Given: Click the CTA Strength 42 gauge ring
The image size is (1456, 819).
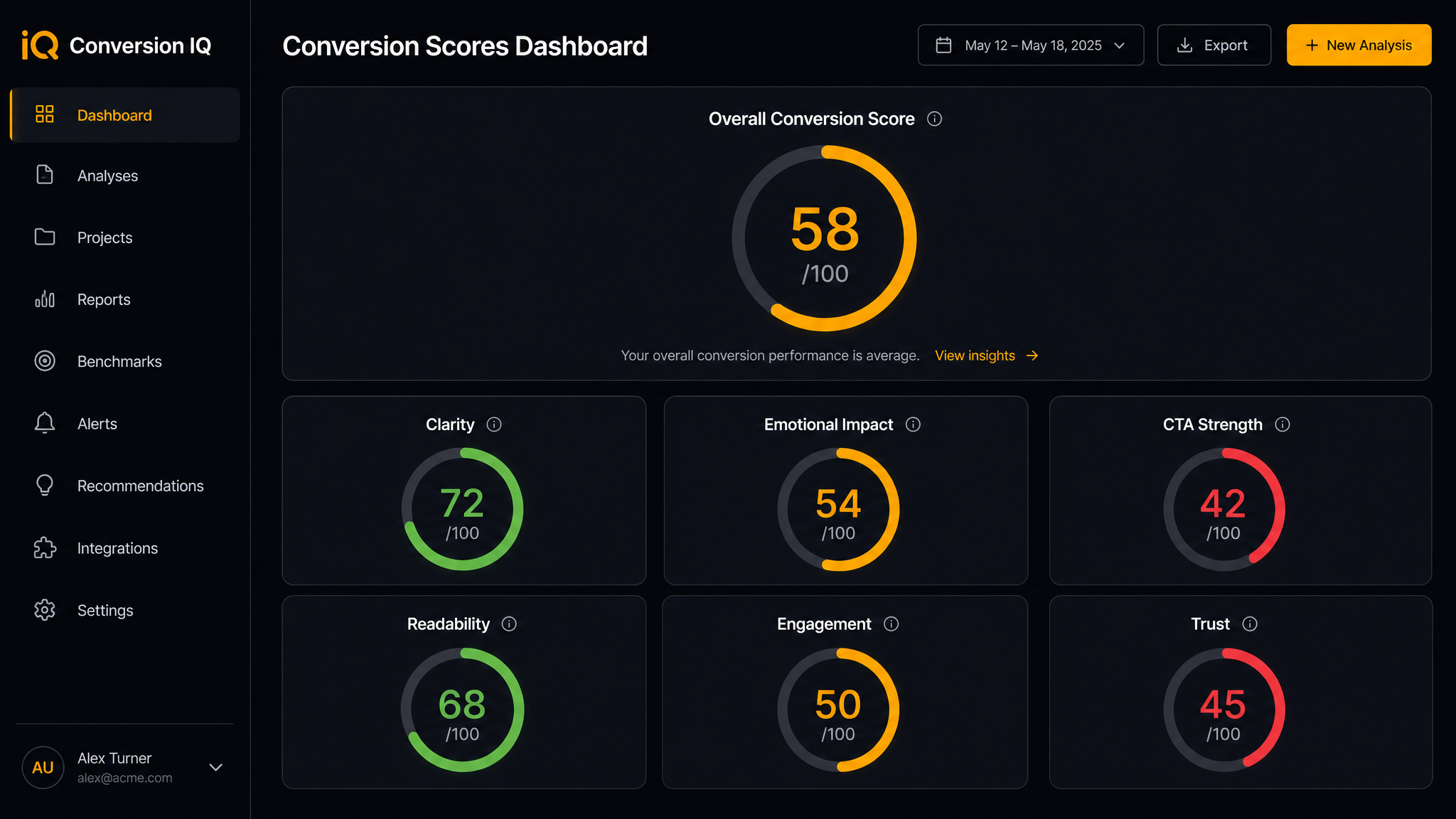Looking at the screenshot, I should click(1224, 509).
